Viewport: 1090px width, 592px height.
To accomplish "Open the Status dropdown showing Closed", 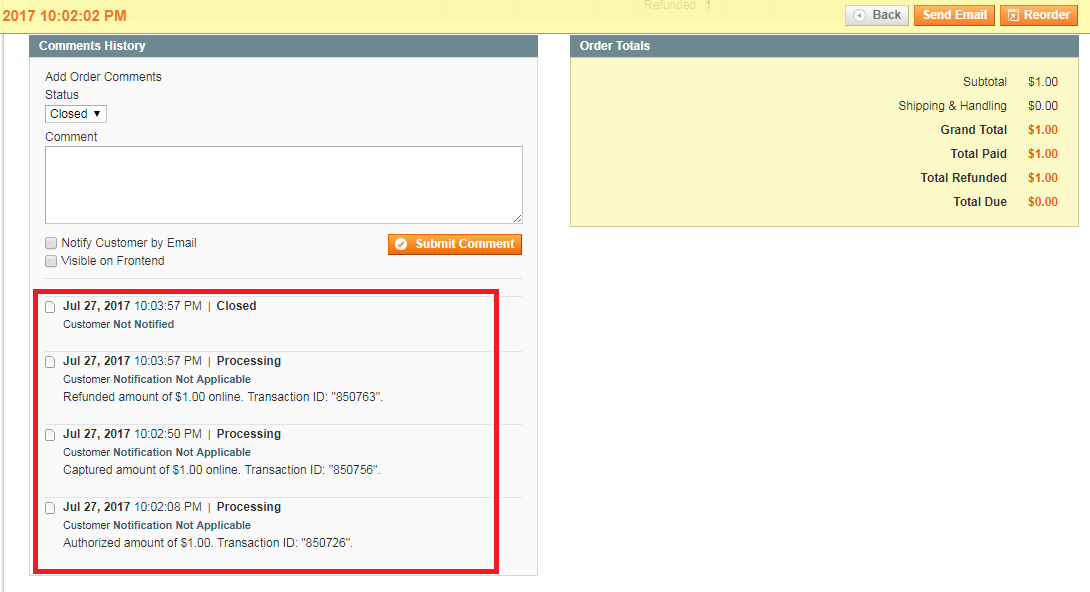I will pyautogui.click(x=76, y=114).
